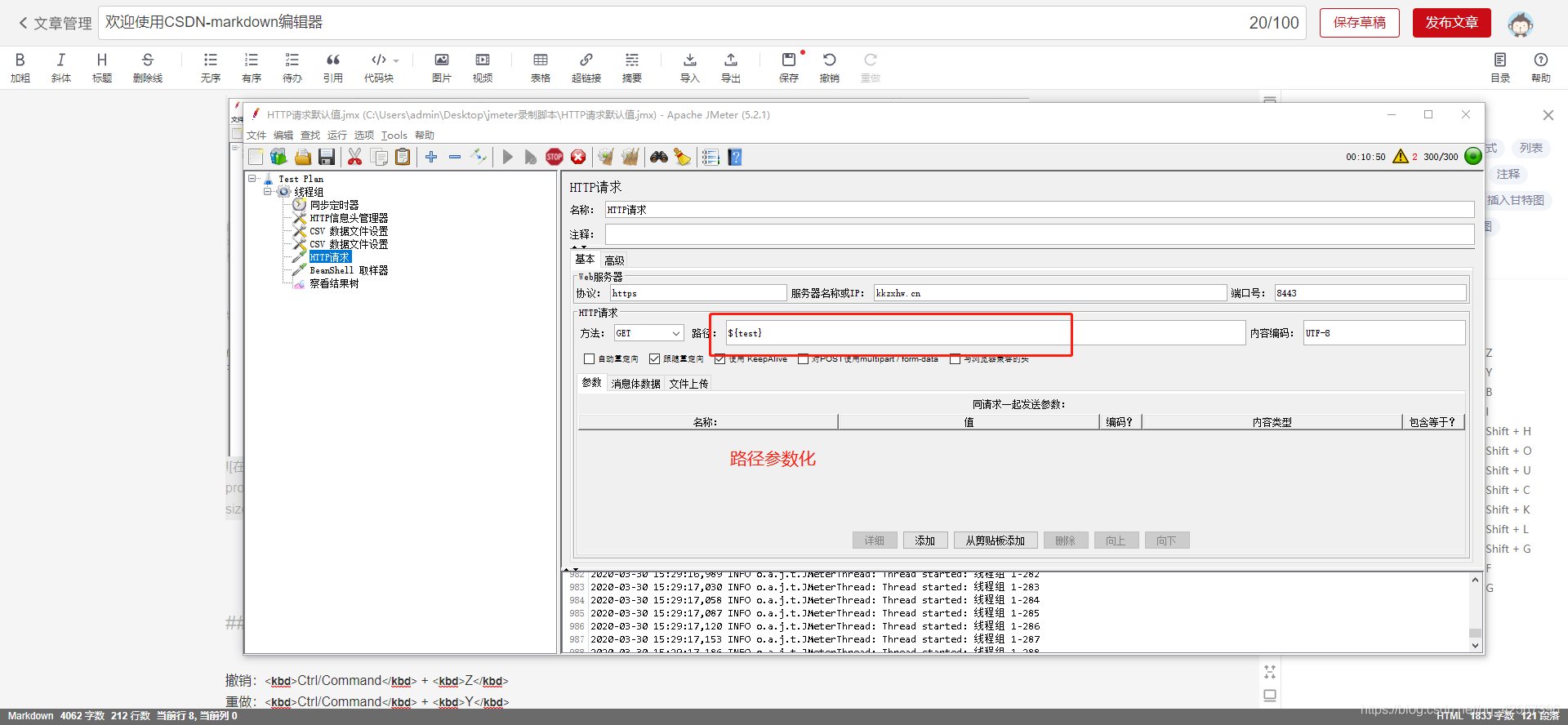1568x725 pixels.
Task: Click the JMeter Clear broom icon
Action: tap(605, 157)
